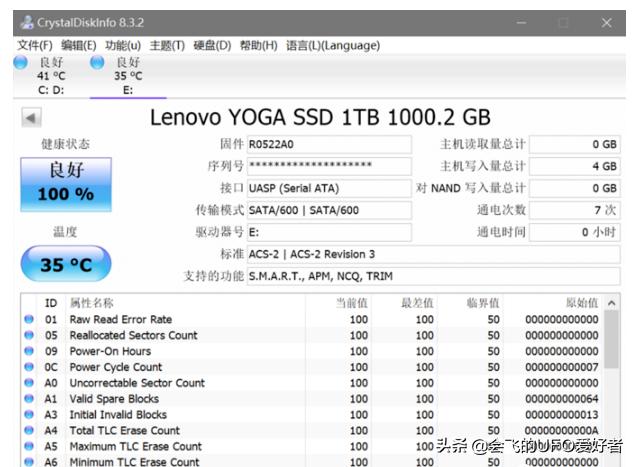Click the 35 °C temperature button

[x=66, y=264]
